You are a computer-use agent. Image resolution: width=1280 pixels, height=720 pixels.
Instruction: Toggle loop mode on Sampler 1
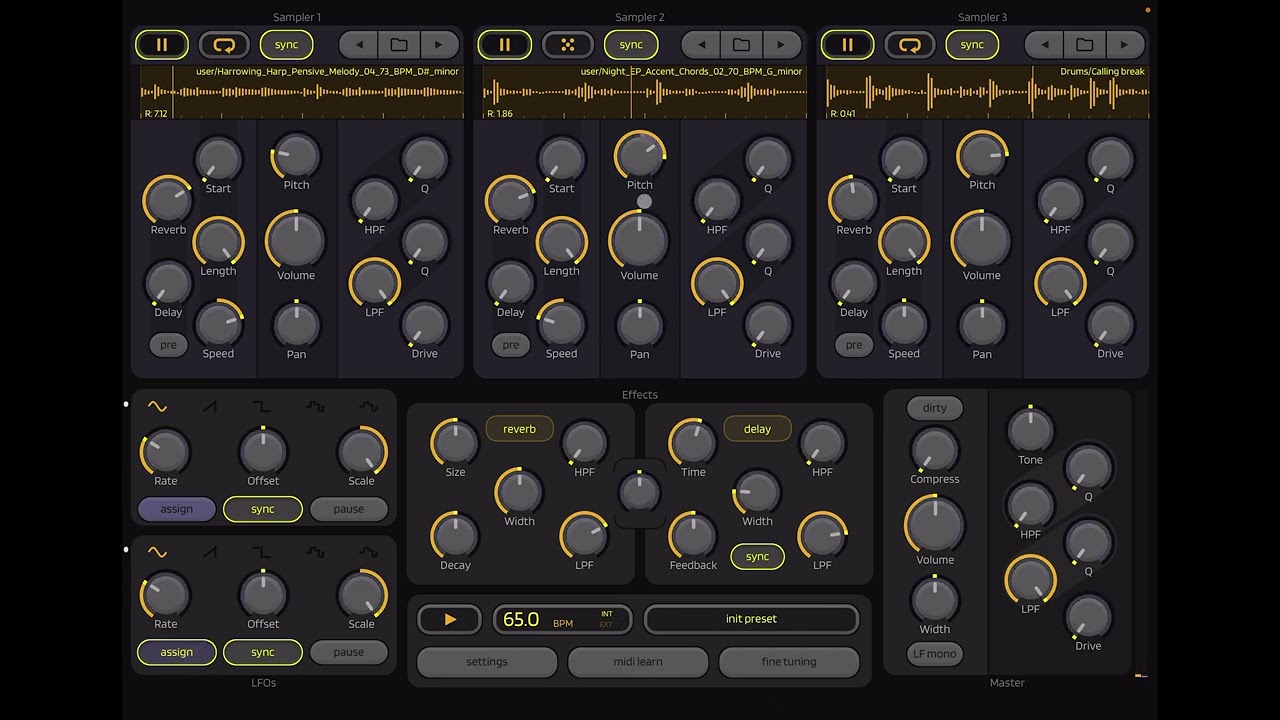pyautogui.click(x=224, y=45)
